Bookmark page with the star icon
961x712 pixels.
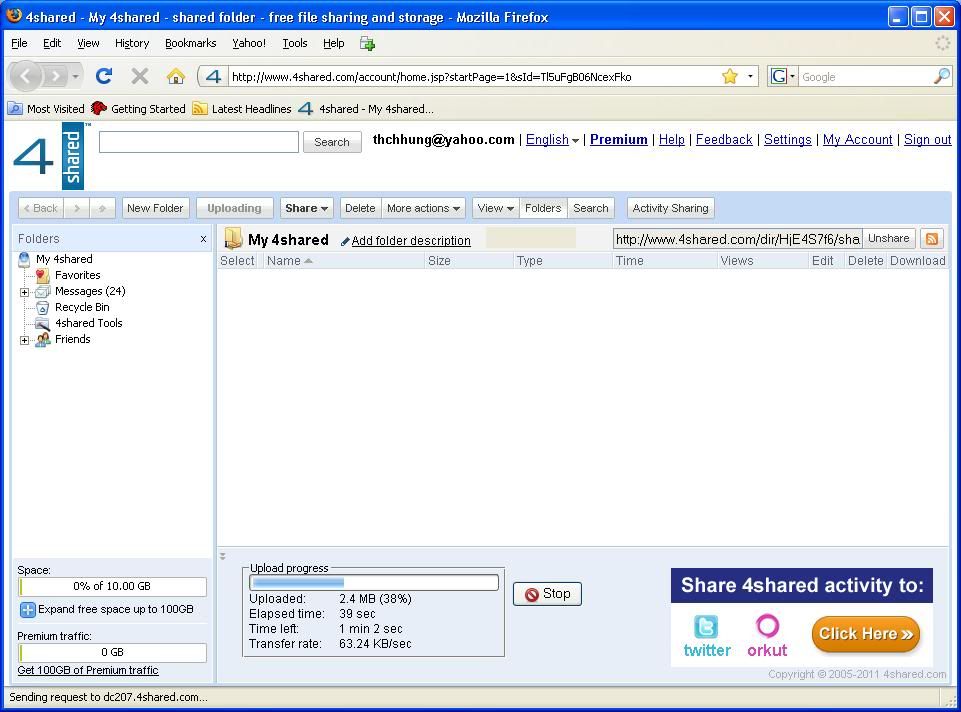tap(729, 76)
